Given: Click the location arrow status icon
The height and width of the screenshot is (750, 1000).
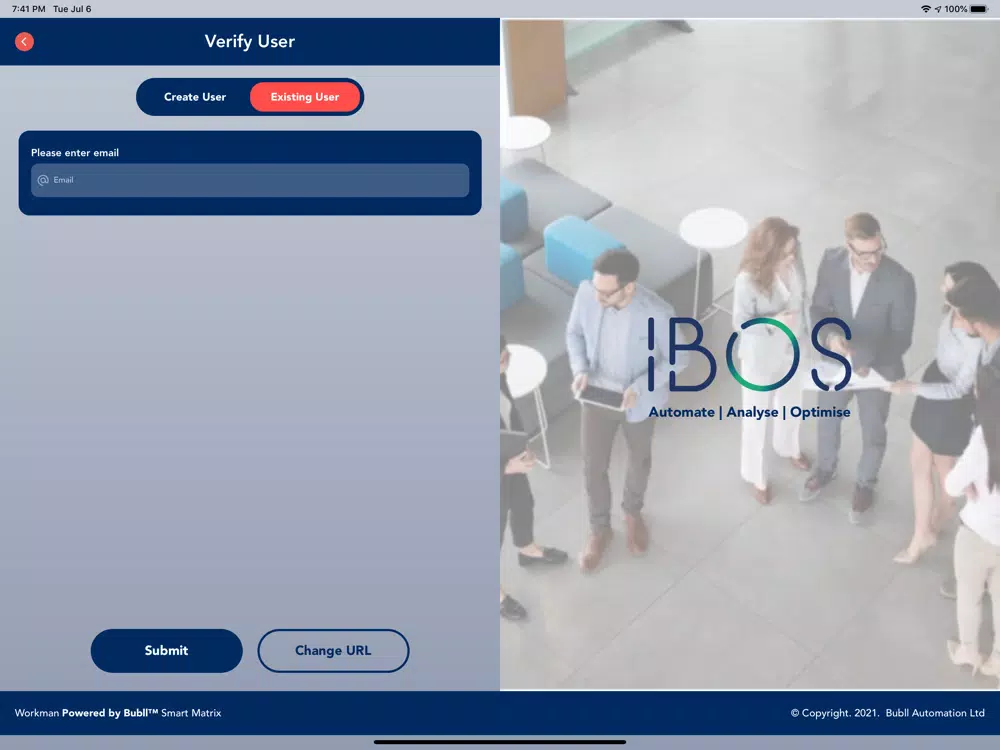Looking at the screenshot, I should 938,9.
